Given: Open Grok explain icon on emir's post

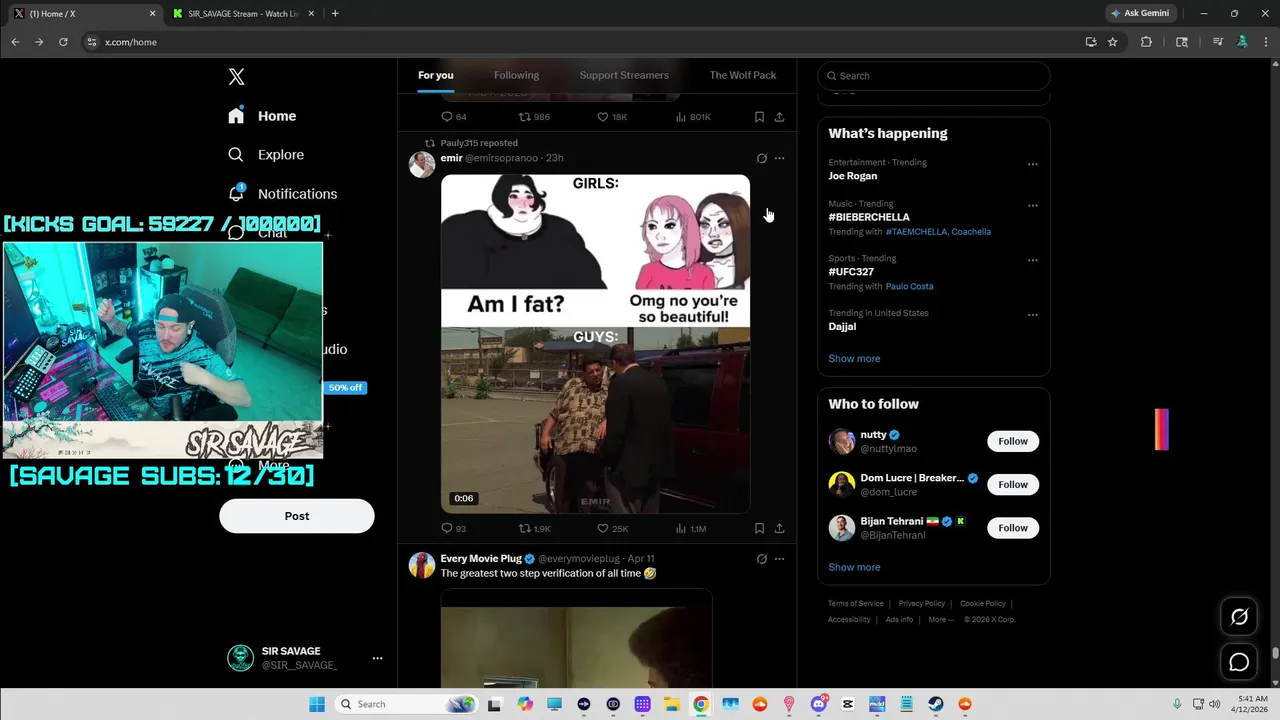Looking at the screenshot, I should point(761,158).
